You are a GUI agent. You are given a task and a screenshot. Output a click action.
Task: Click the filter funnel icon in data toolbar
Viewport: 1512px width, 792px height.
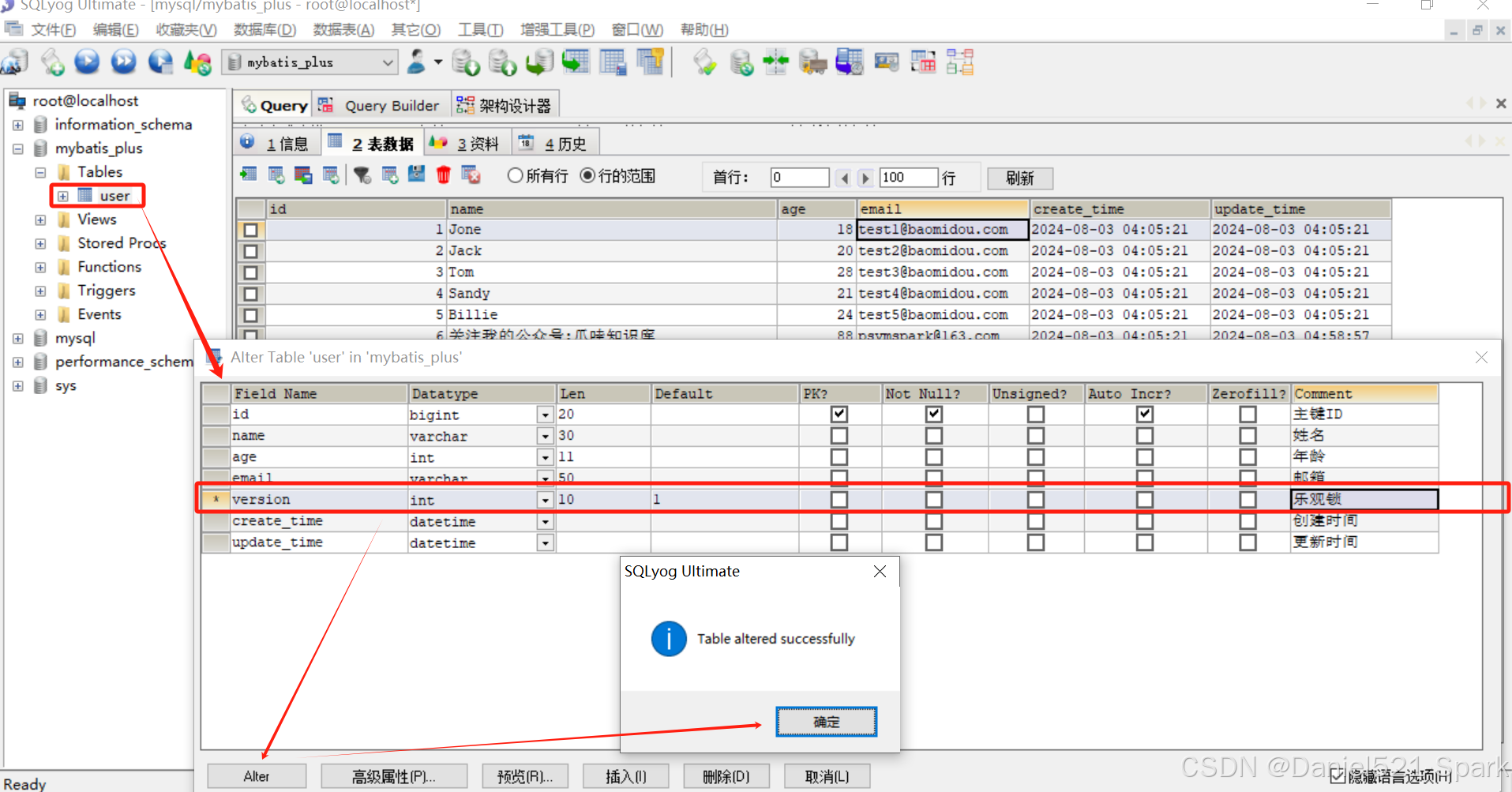pos(362,175)
